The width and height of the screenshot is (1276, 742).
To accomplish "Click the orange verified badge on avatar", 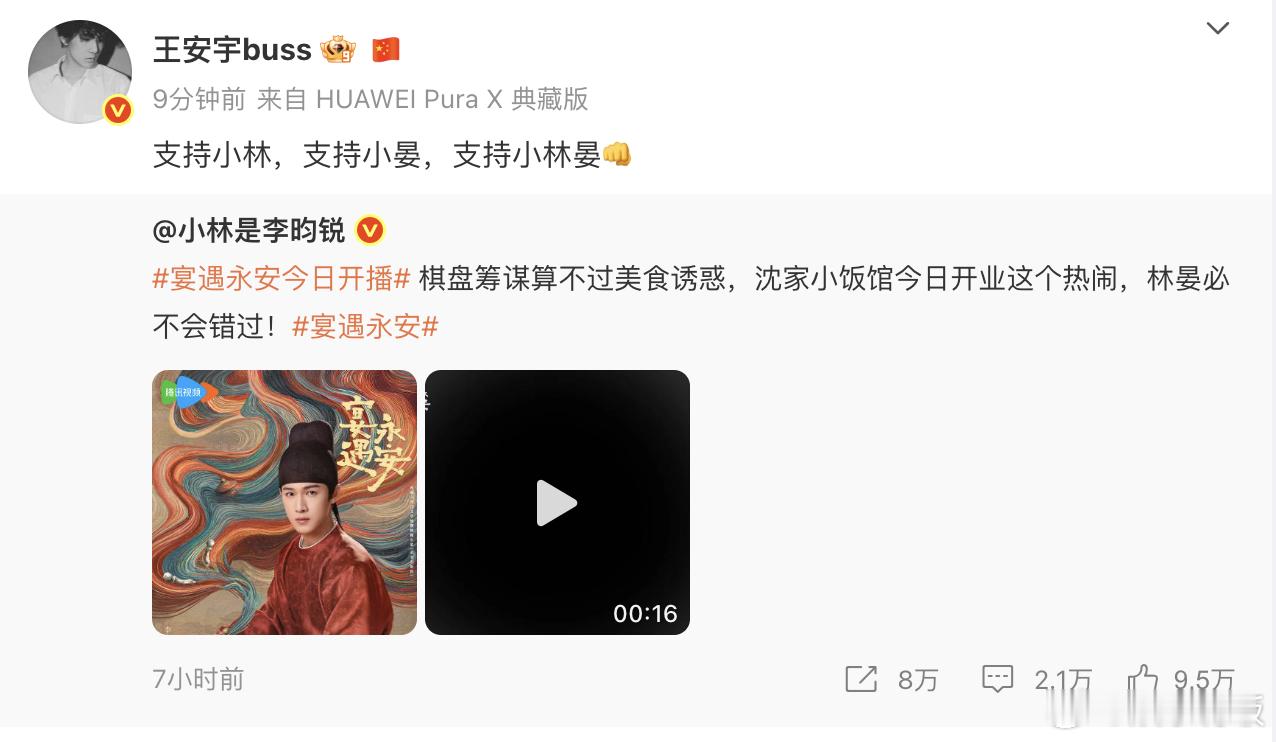I will pos(118,110).
